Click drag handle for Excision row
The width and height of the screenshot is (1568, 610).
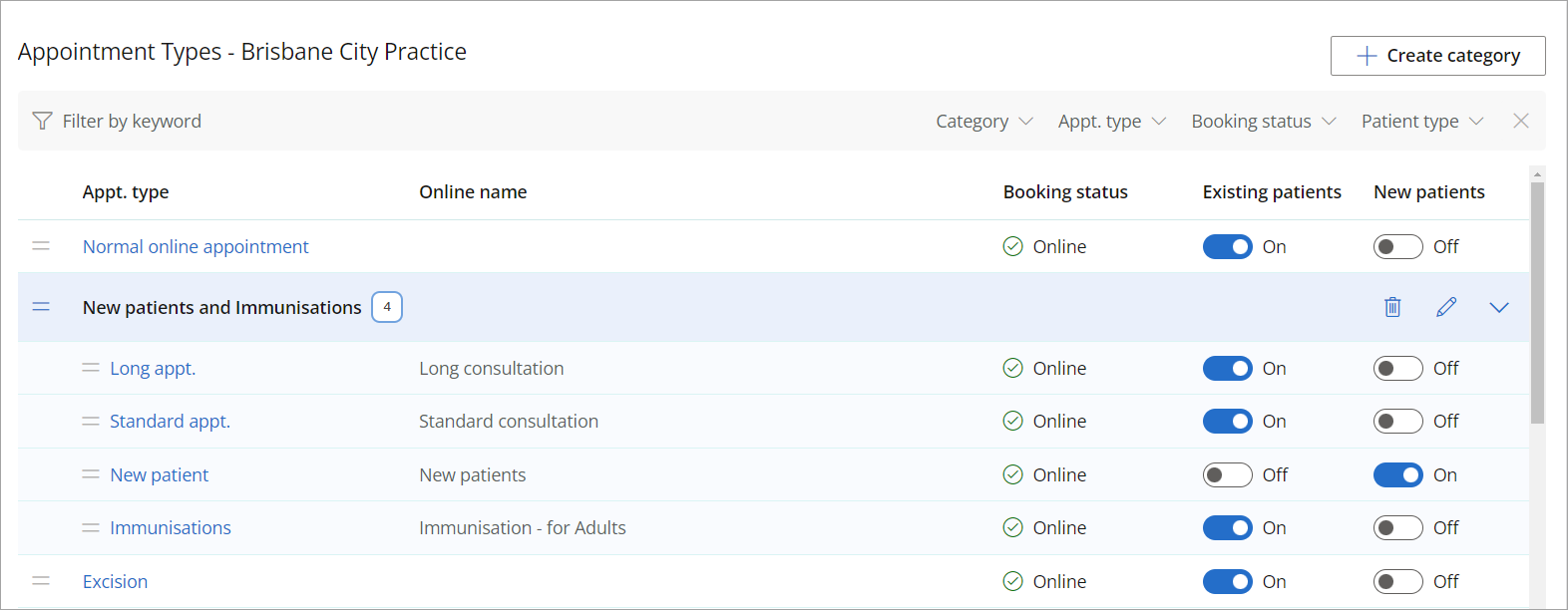click(41, 581)
